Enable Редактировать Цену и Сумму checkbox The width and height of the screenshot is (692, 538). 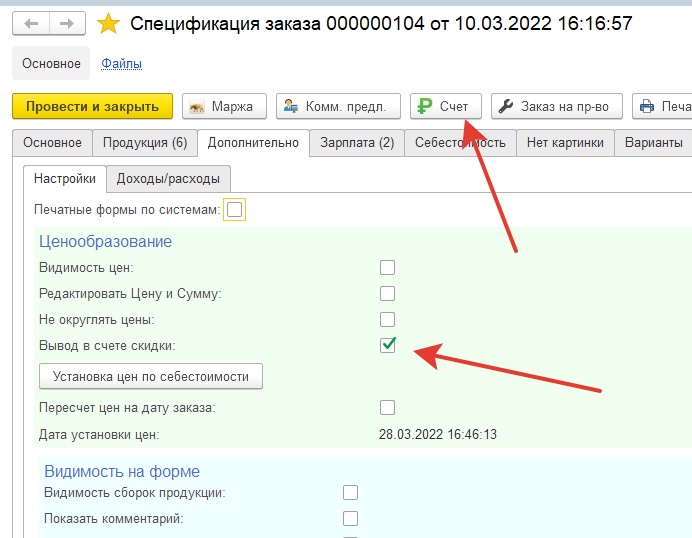click(x=387, y=293)
